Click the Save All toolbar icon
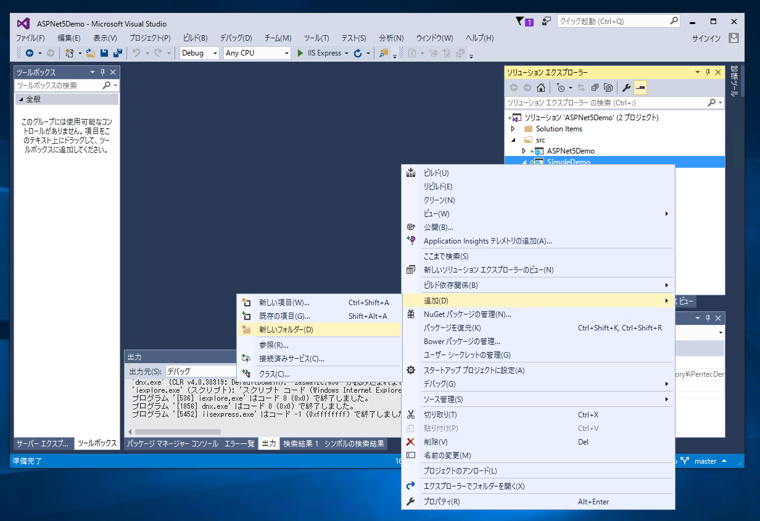 [x=117, y=53]
